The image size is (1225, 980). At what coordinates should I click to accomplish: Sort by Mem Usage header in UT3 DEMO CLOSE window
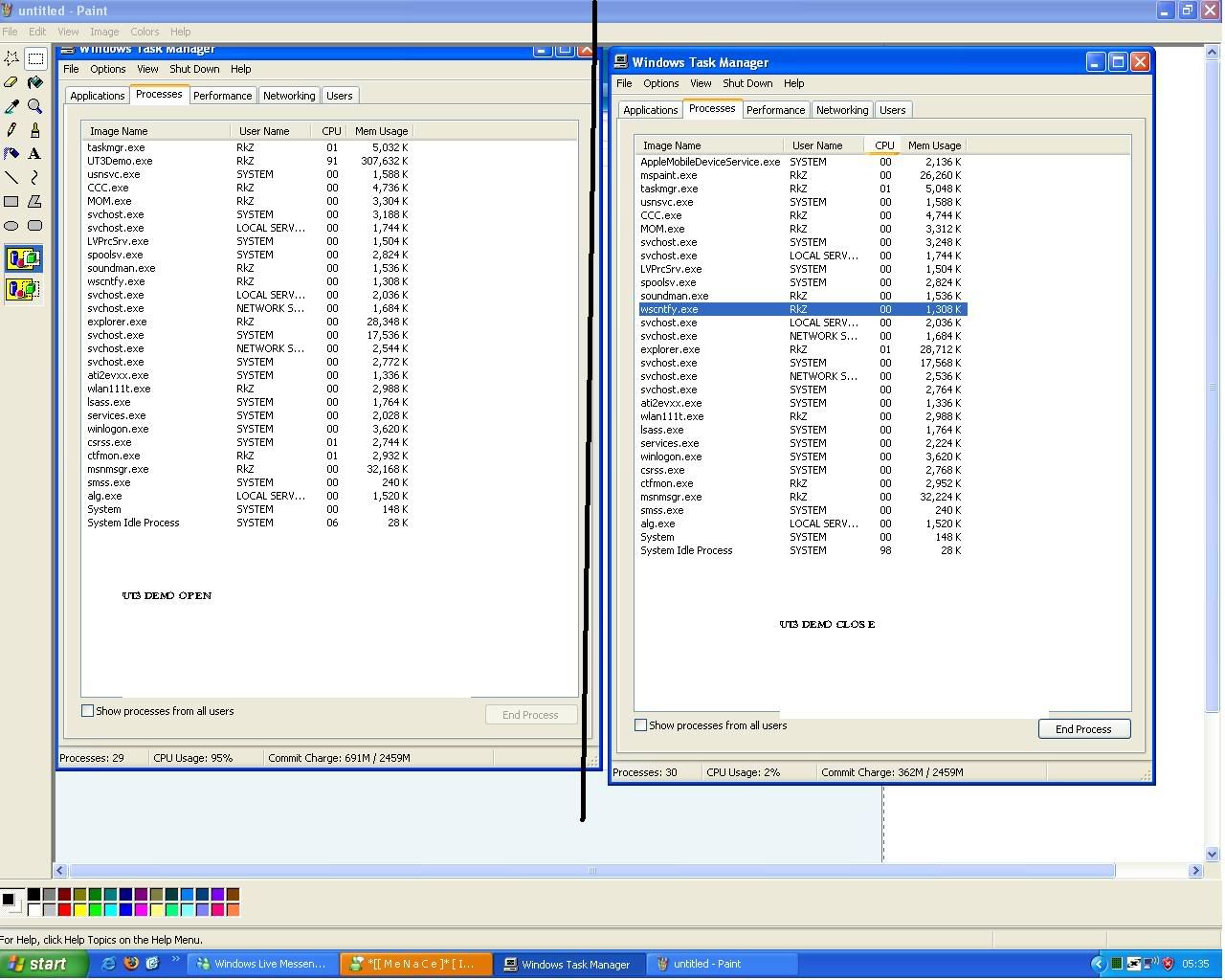pyautogui.click(x=934, y=145)
